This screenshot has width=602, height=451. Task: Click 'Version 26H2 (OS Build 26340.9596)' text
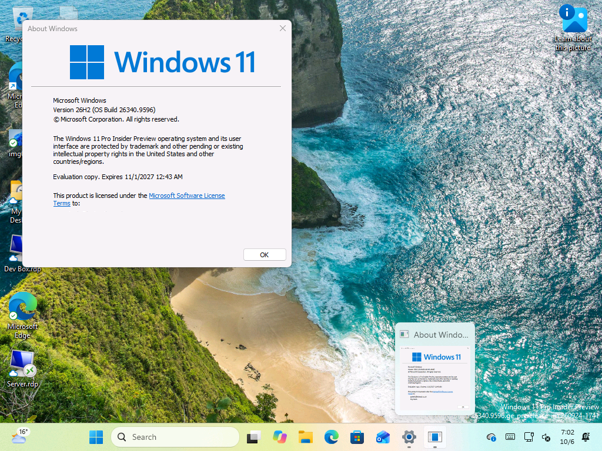(x=104, y=110)
